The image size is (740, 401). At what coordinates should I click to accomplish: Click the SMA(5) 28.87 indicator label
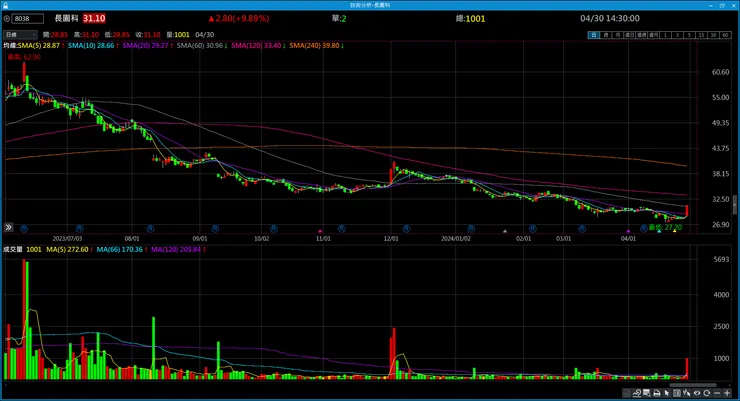(41, 46)
